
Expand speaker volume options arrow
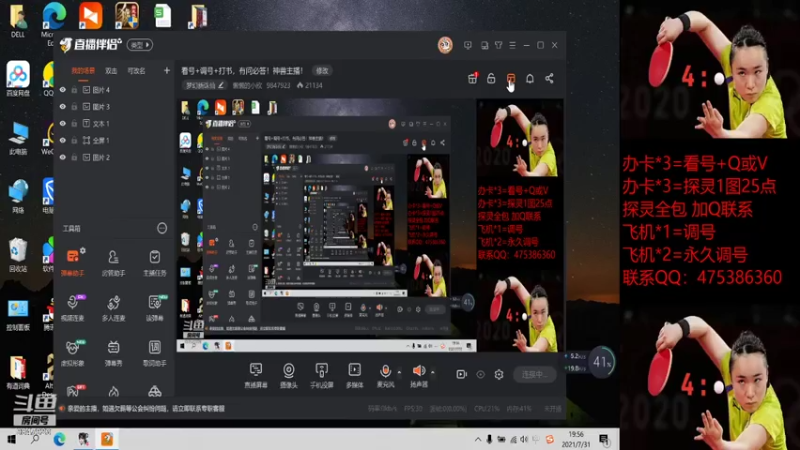[433, 372]
